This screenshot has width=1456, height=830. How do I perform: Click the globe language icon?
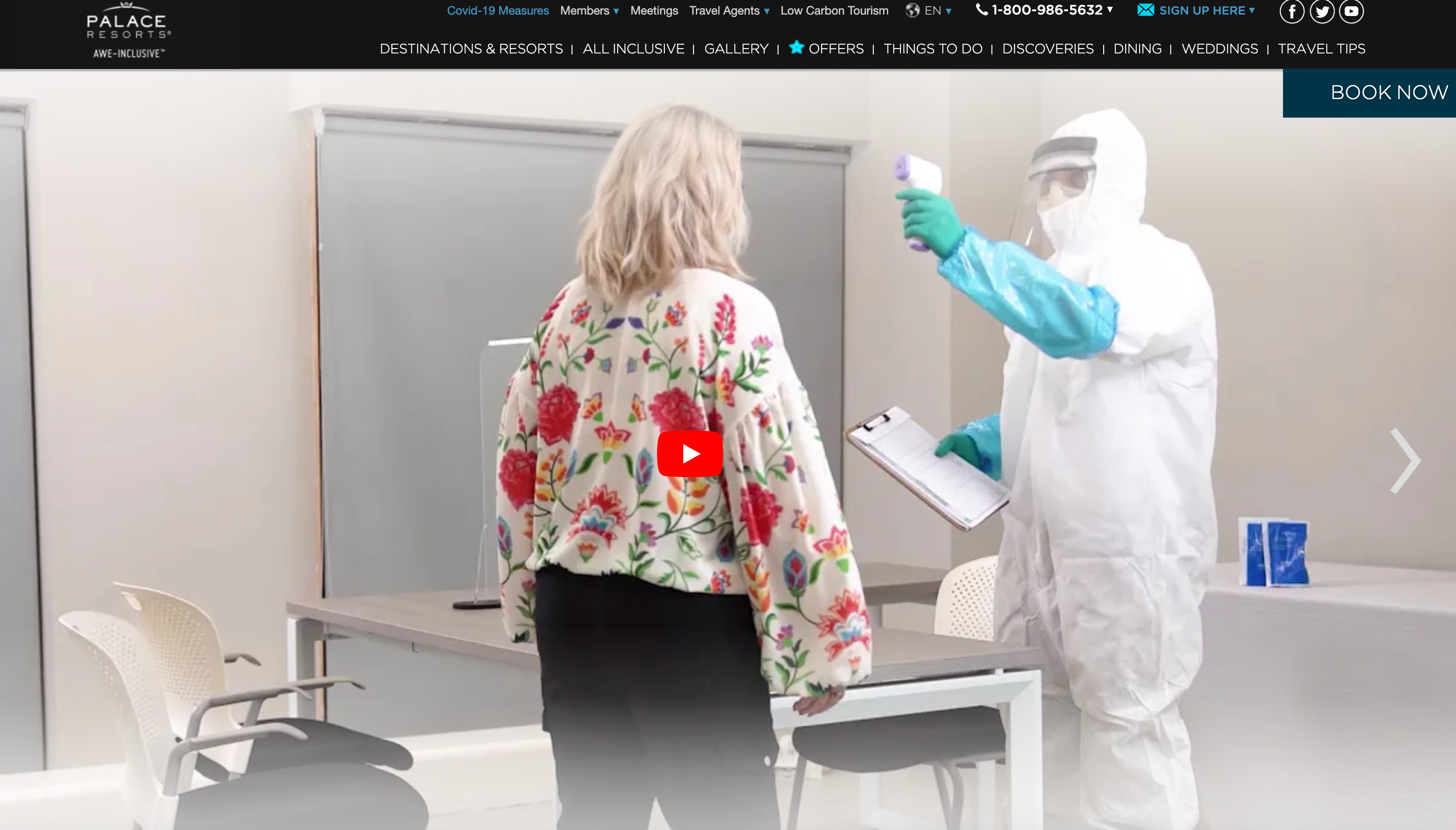(912, 11)
